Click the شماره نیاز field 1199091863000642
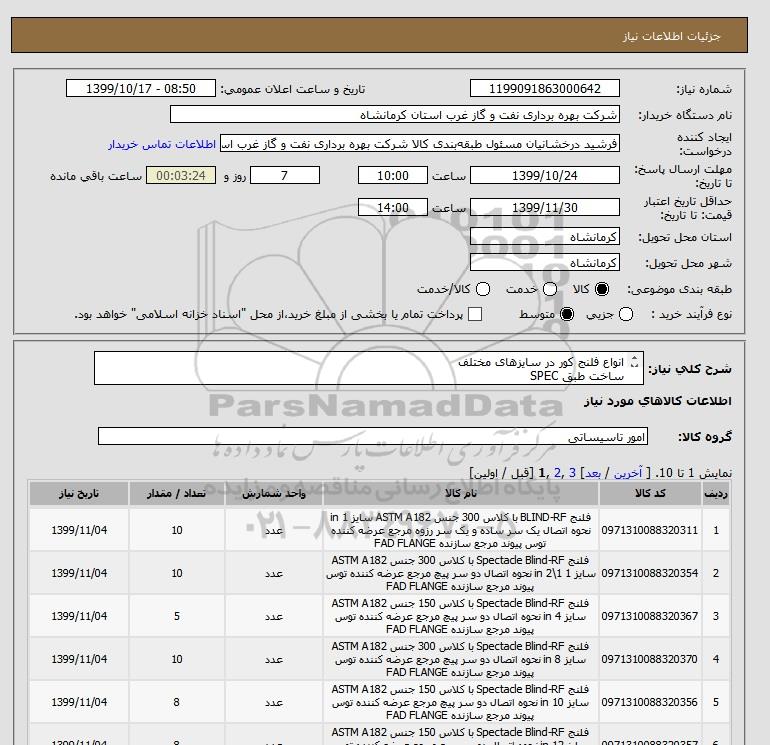Viewport: 770px width, 745px height. tap(545, 88)
